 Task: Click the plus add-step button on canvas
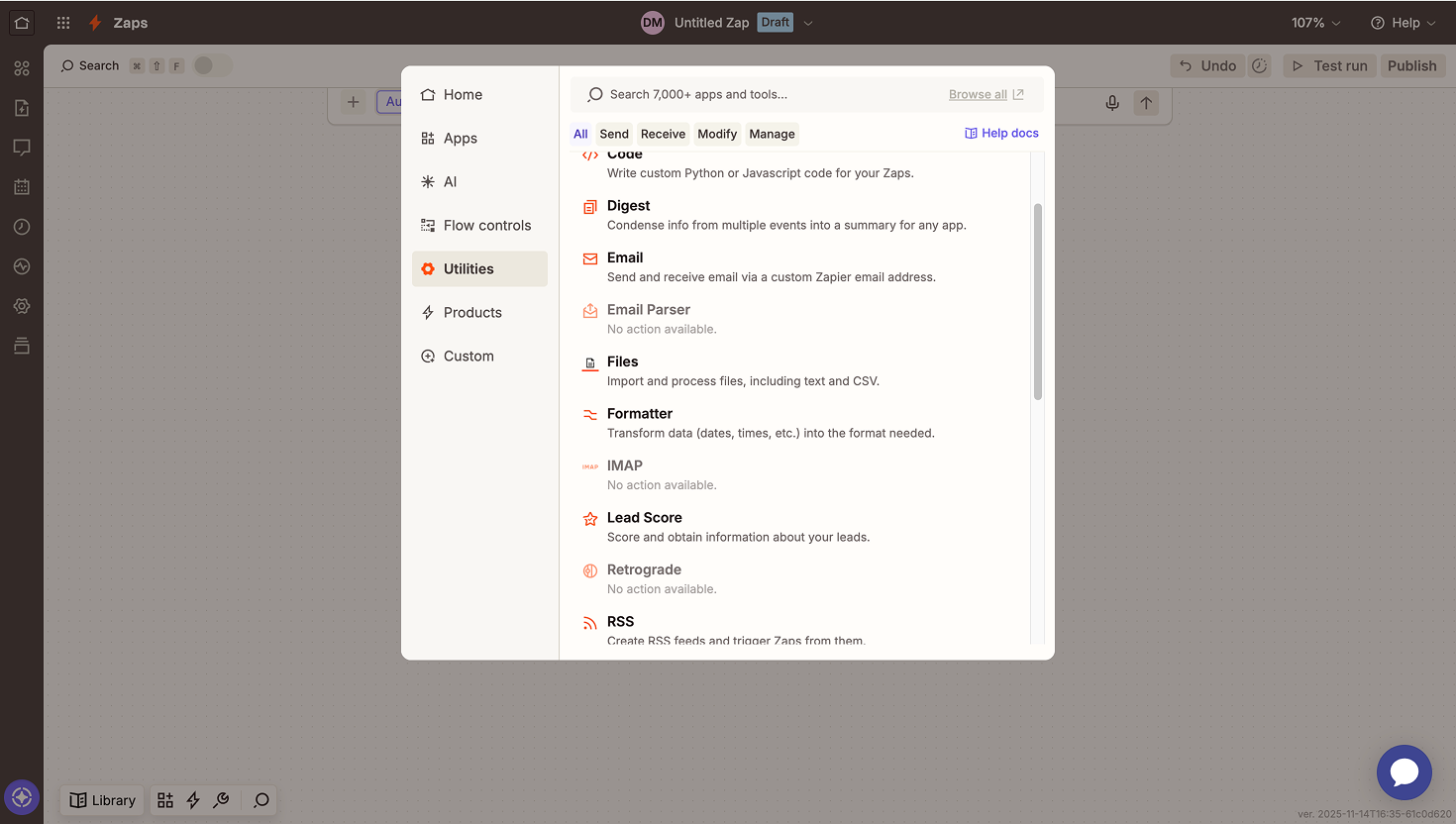coord(354,102)
